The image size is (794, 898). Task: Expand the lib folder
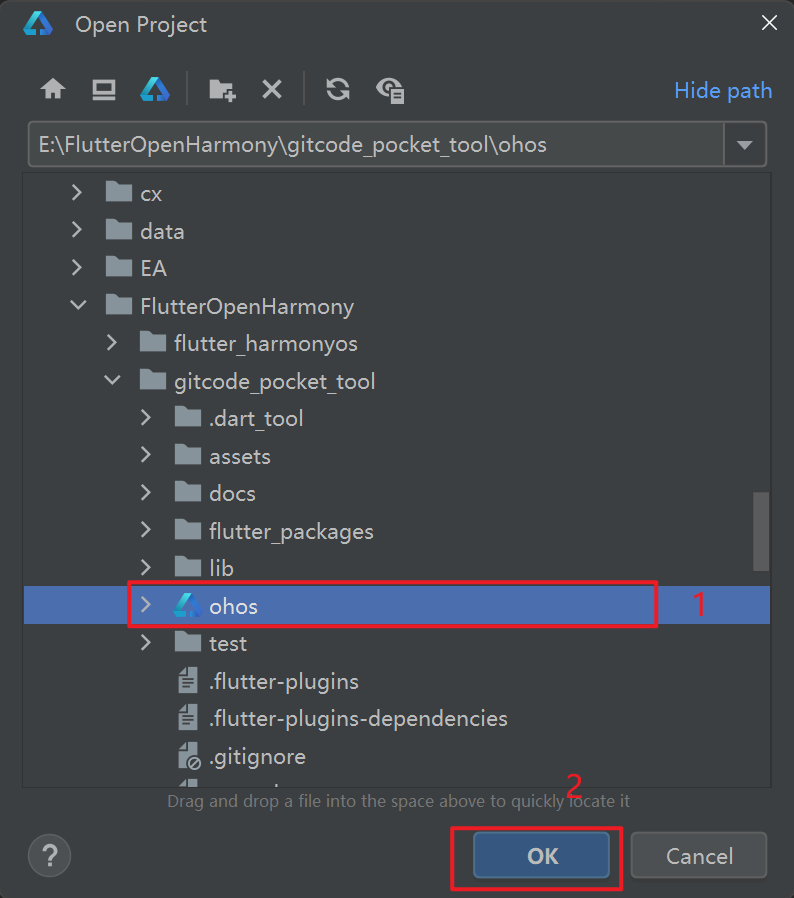[146, 567]
